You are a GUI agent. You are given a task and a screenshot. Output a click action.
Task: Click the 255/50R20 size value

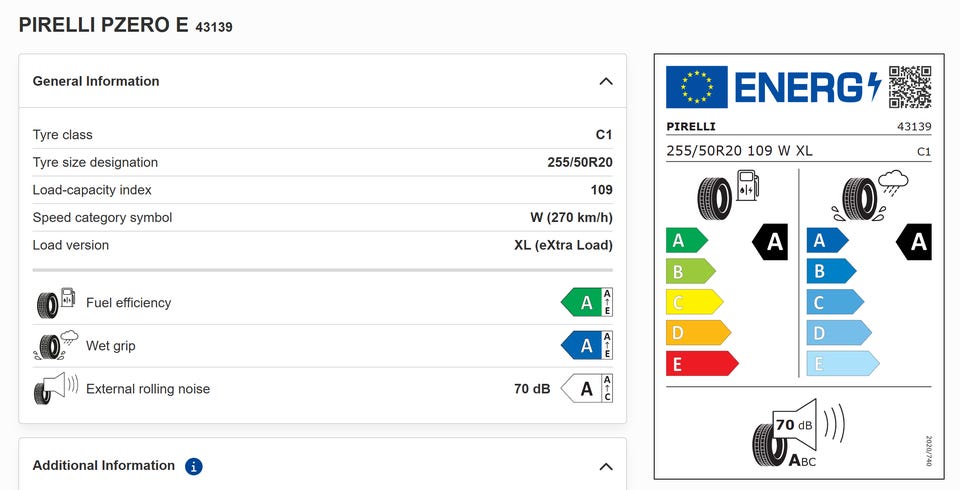(x=580, y=162)
